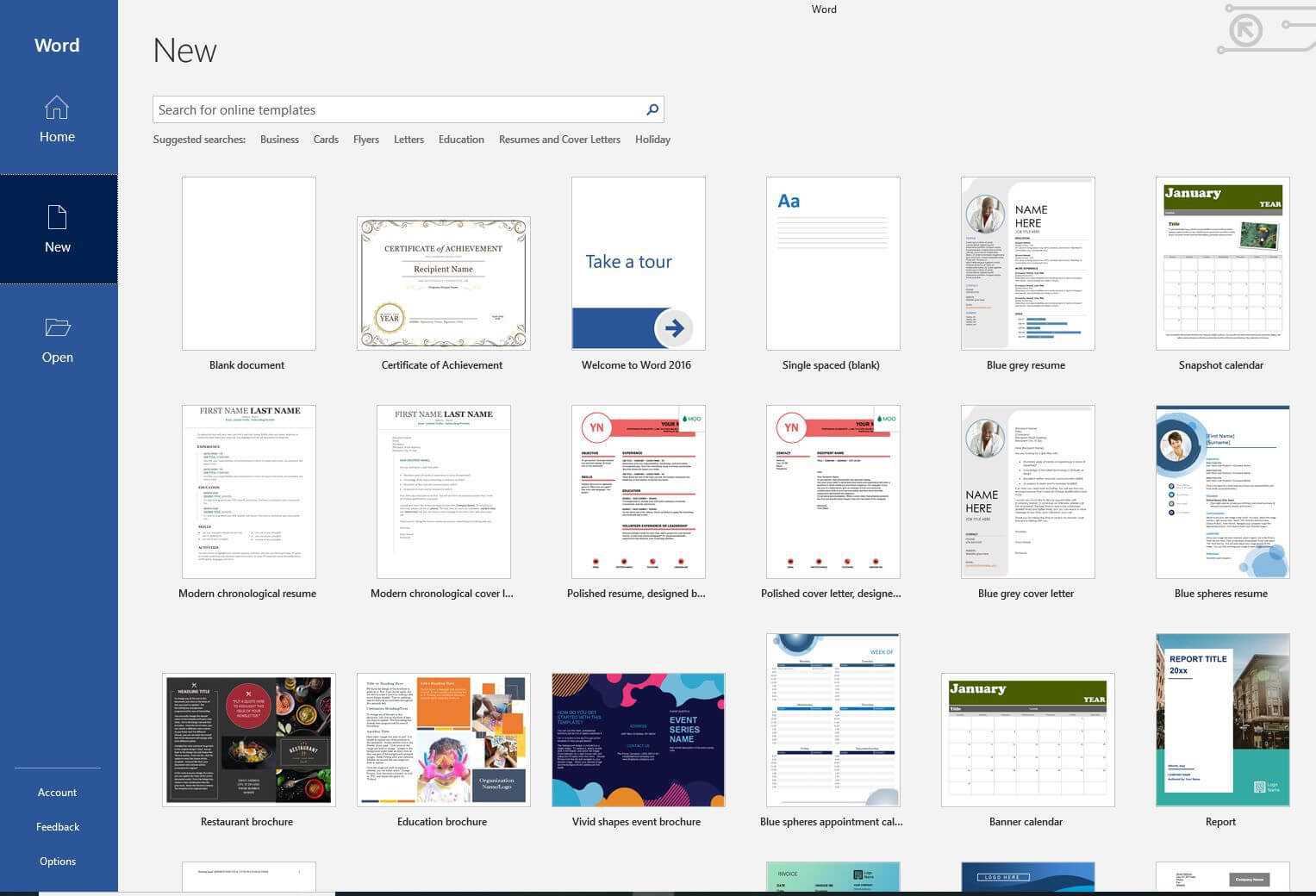Click the 'Snapshot calendar' caption text
The height and width of the screenshot is (896, 1316).
point(1220,365)
